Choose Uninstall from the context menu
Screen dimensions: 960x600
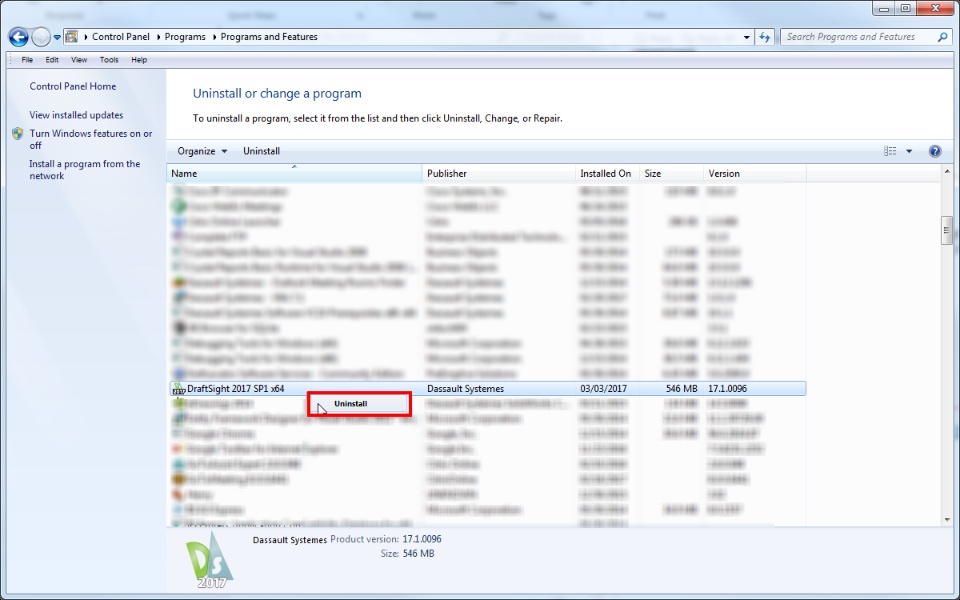pos(359,404)
